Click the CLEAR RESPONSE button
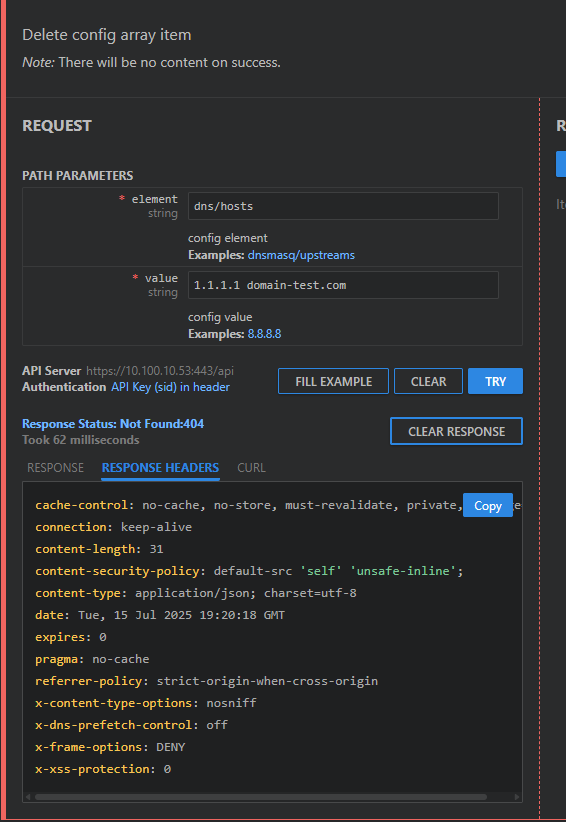Screen dimensions: 566x822 click(456, 431)
